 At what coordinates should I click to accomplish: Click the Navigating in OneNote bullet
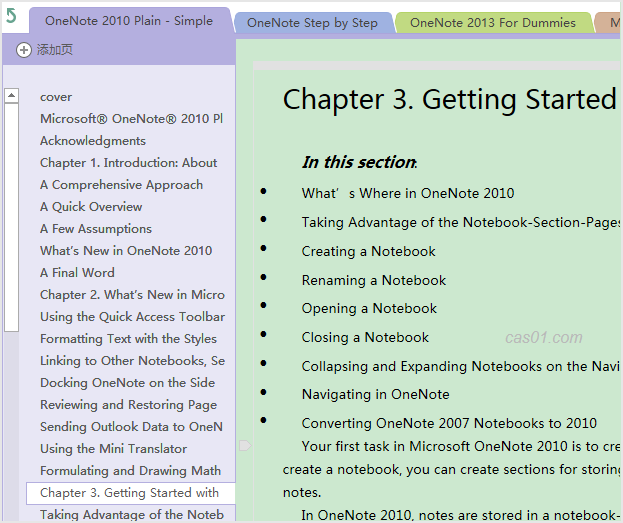click(x=375, y=395)
